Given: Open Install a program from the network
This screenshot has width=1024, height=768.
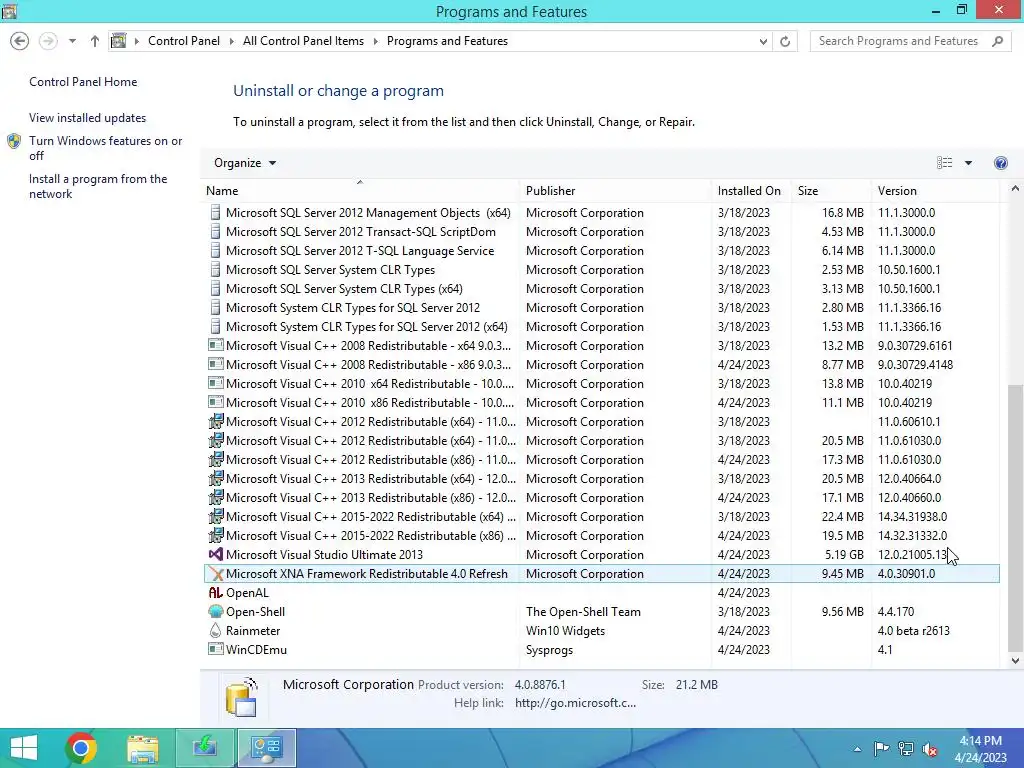Looking at the screenshot, I should point(98,186).
